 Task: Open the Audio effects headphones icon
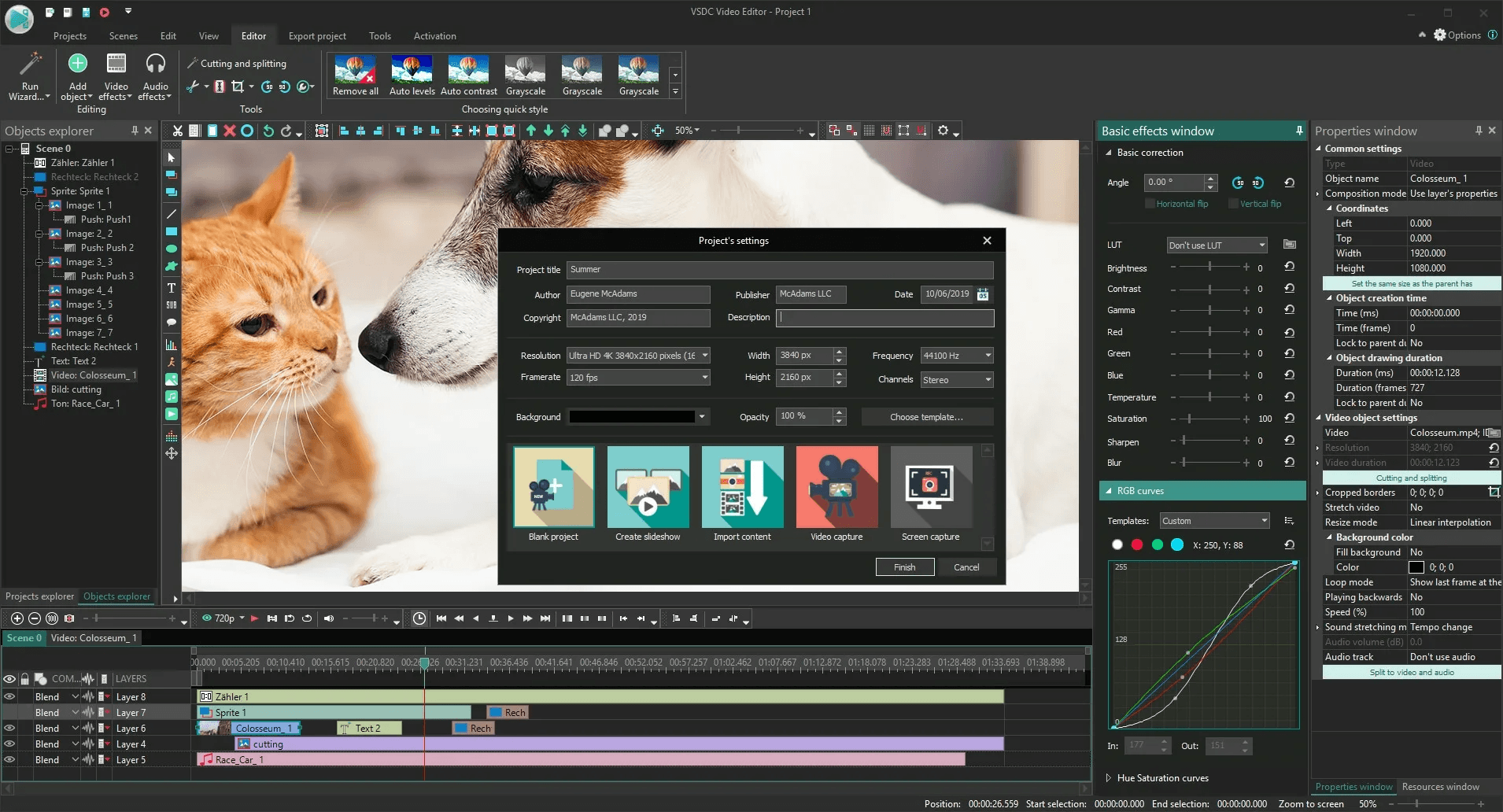156,64
